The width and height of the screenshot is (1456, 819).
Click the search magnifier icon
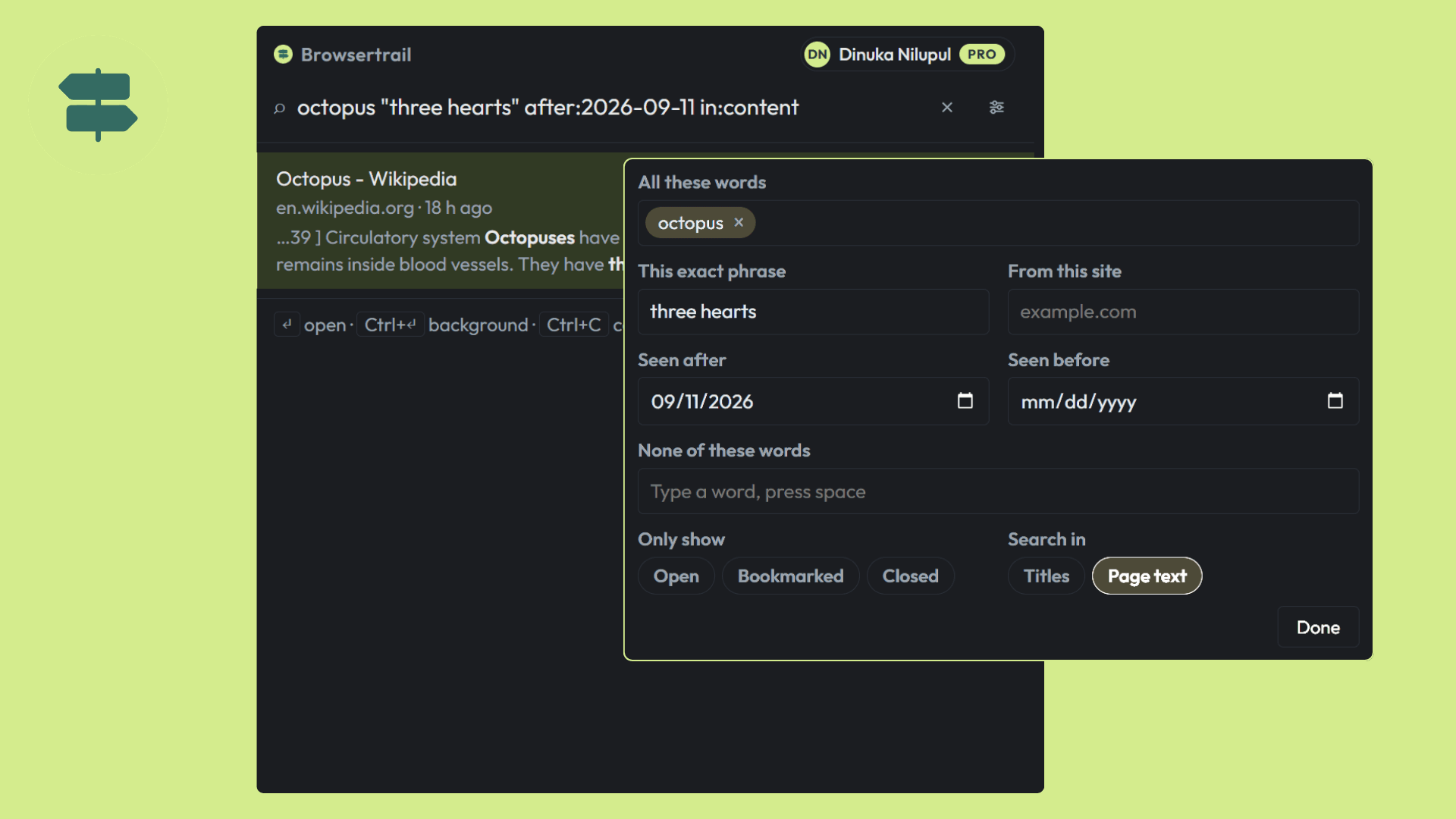point(280,108)
